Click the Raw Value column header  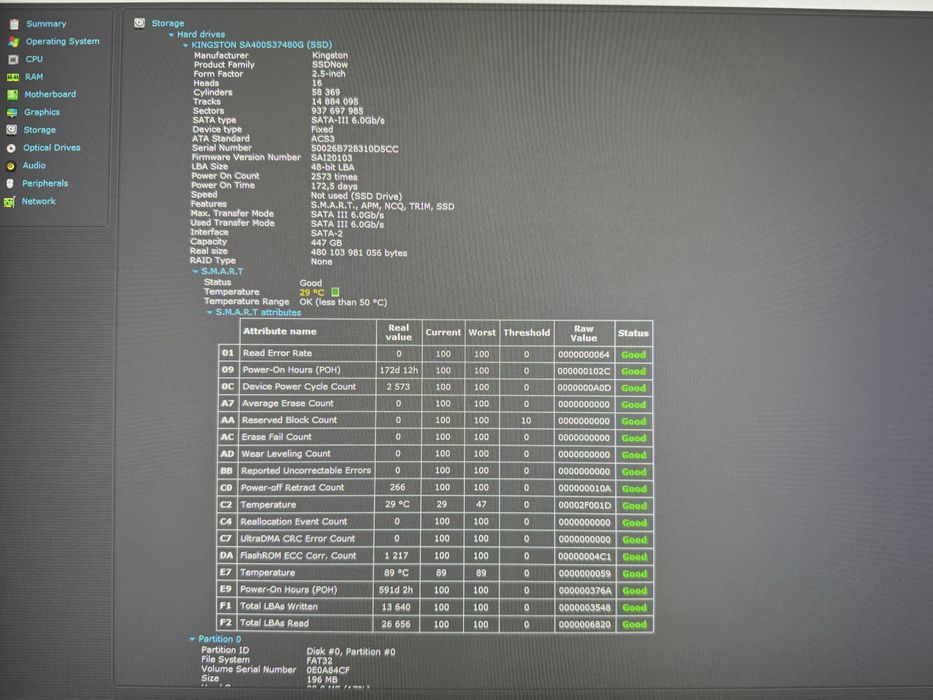584,333
